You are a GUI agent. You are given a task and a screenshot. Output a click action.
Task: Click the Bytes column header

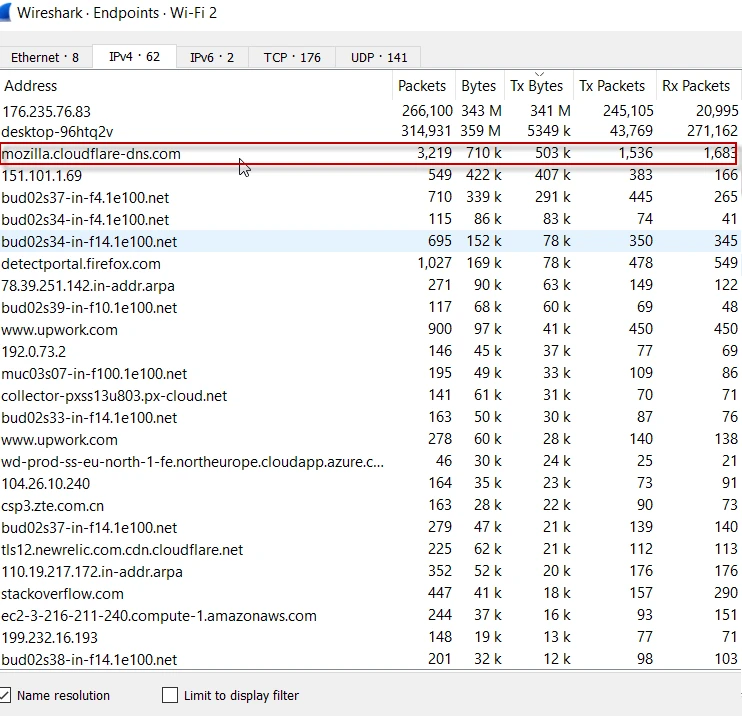(479, 86)
